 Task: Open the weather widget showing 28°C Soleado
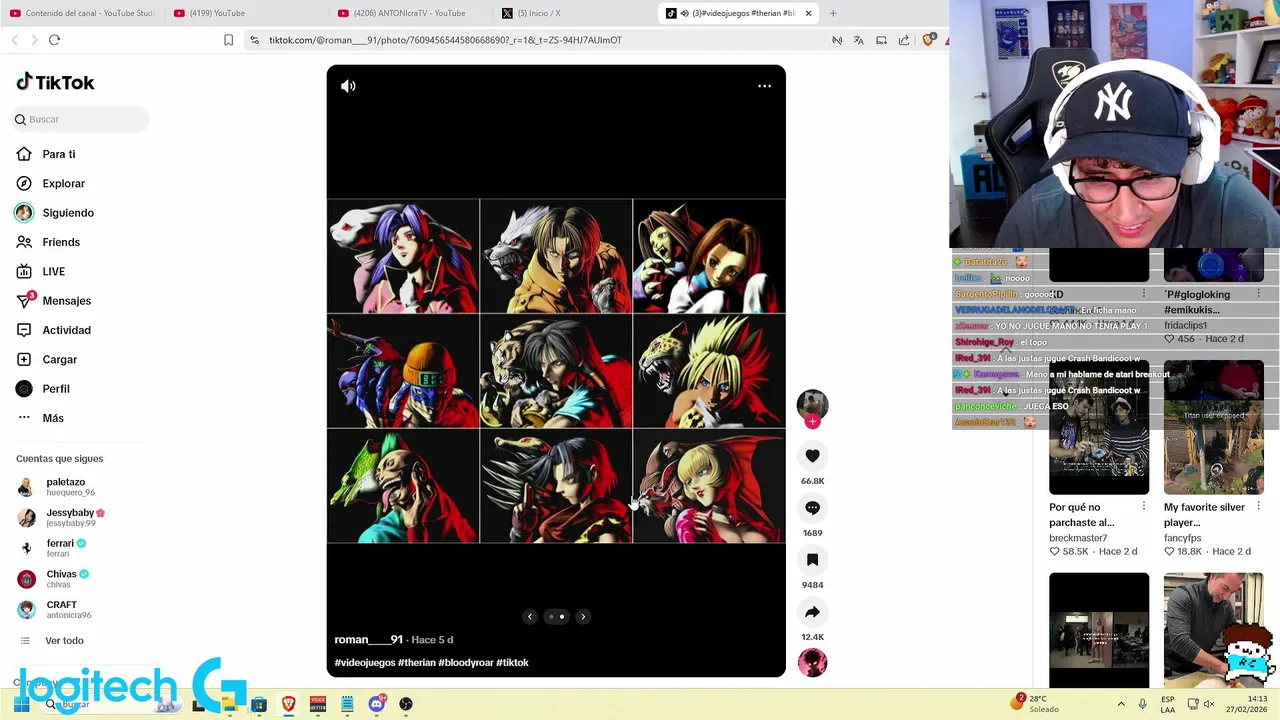click(x=1035, y=704)
